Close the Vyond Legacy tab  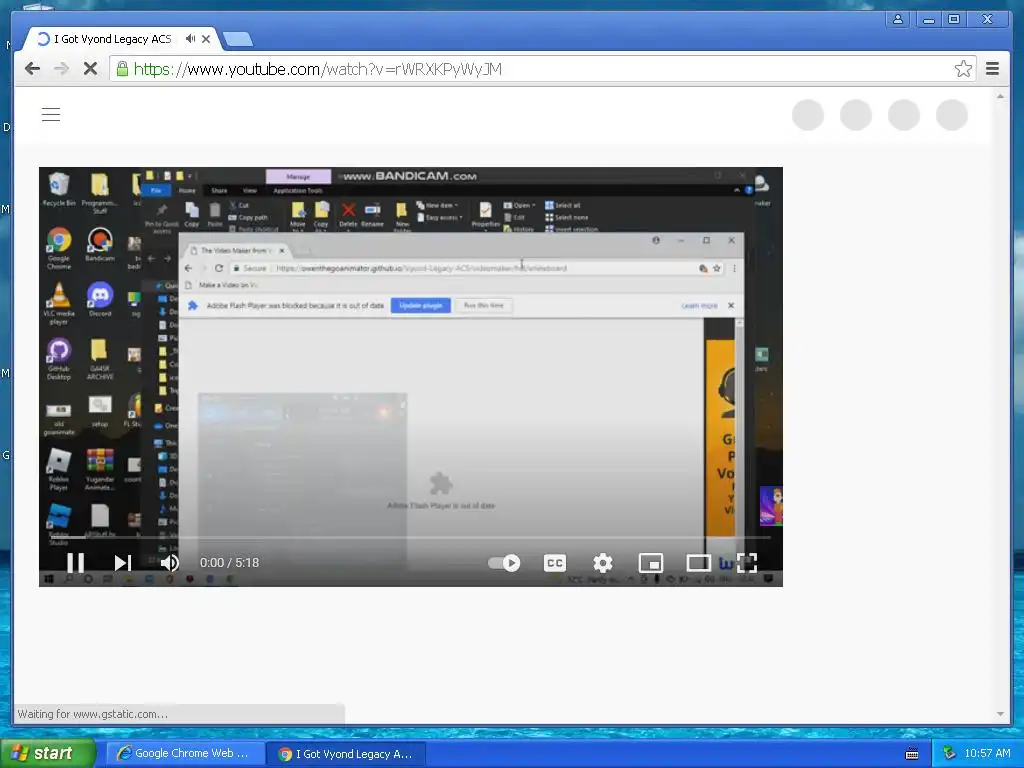[206, 39]
